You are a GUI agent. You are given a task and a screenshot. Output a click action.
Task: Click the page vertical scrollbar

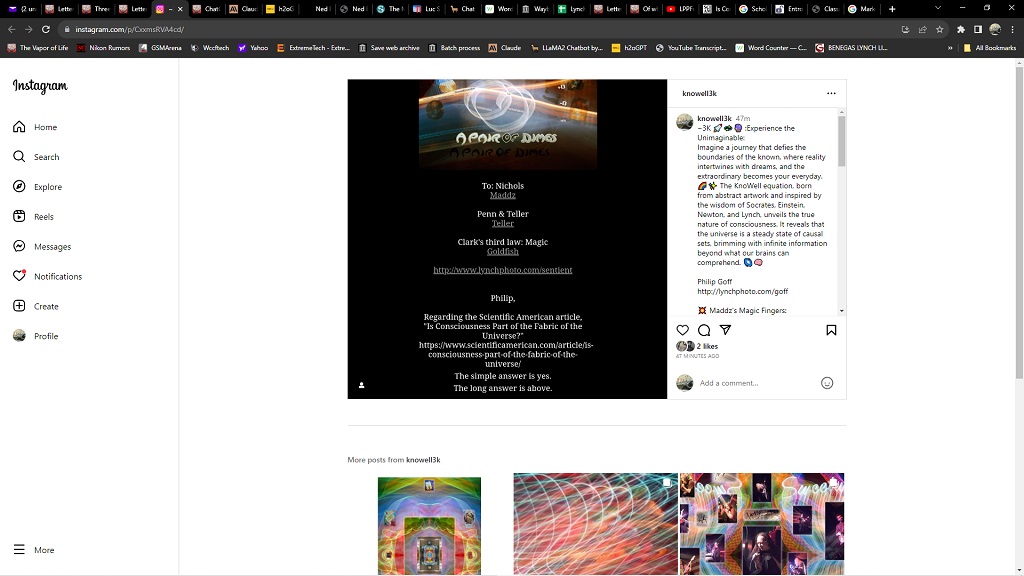point(1019,222)
